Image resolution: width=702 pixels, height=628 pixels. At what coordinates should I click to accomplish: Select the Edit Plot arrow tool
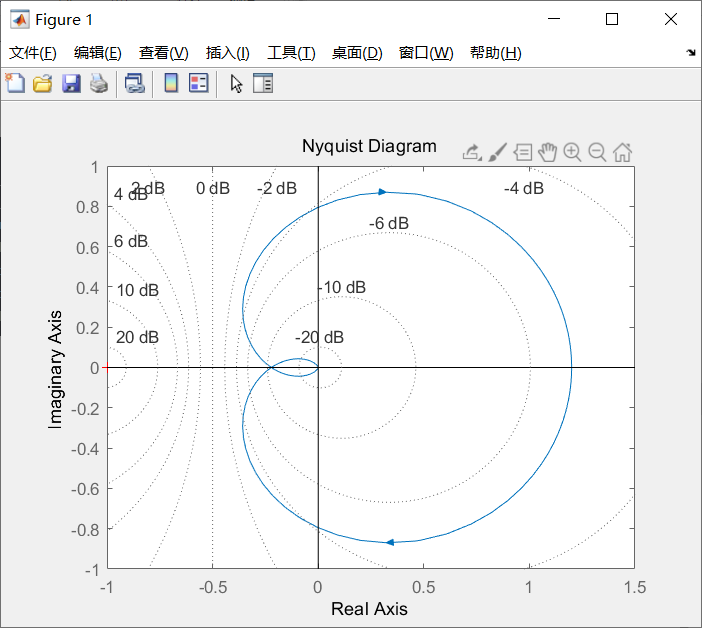click(236, 84)
